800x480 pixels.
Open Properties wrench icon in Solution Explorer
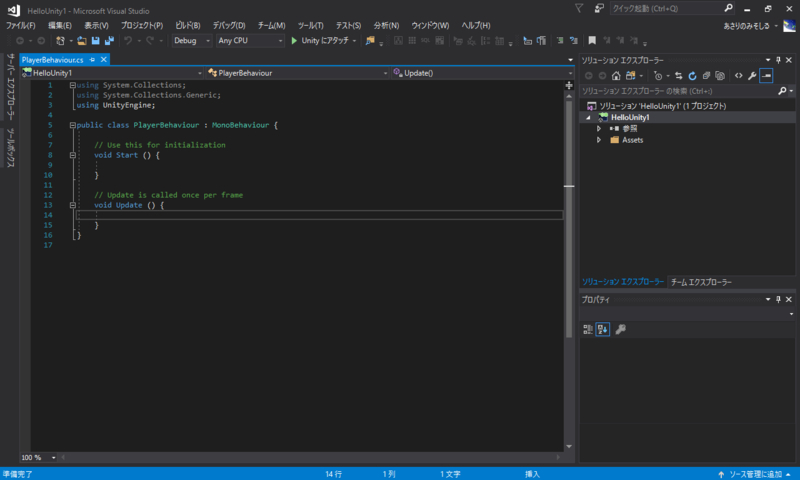(x=752, y=75)
